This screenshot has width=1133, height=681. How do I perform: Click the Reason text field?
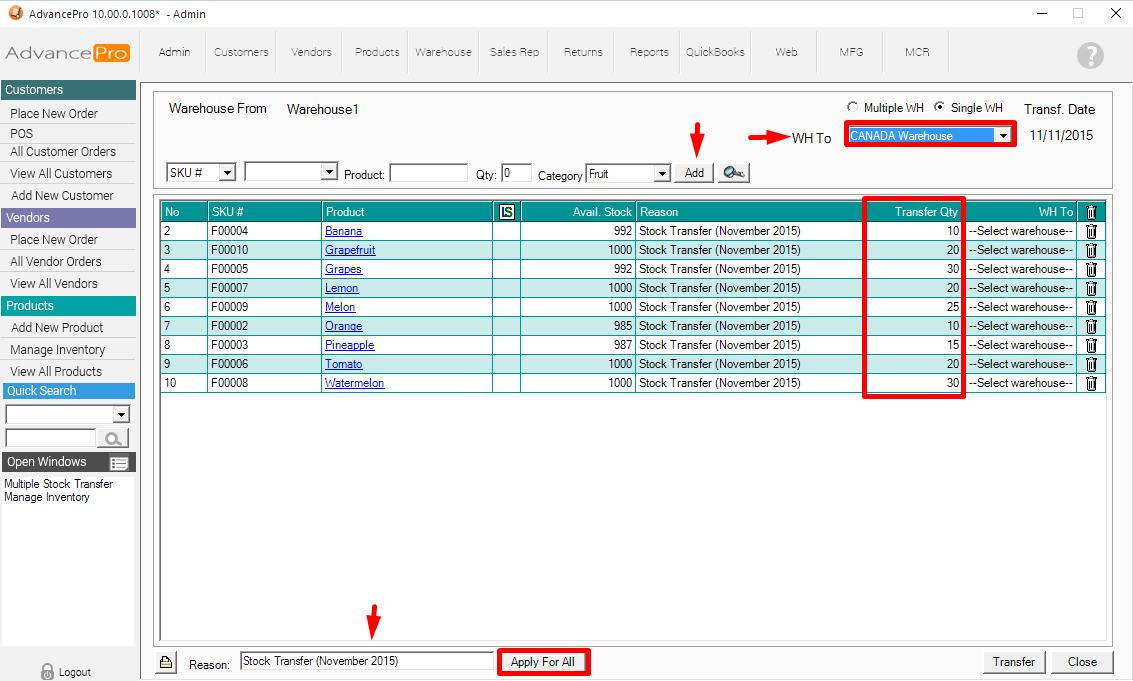pos(366,661)
